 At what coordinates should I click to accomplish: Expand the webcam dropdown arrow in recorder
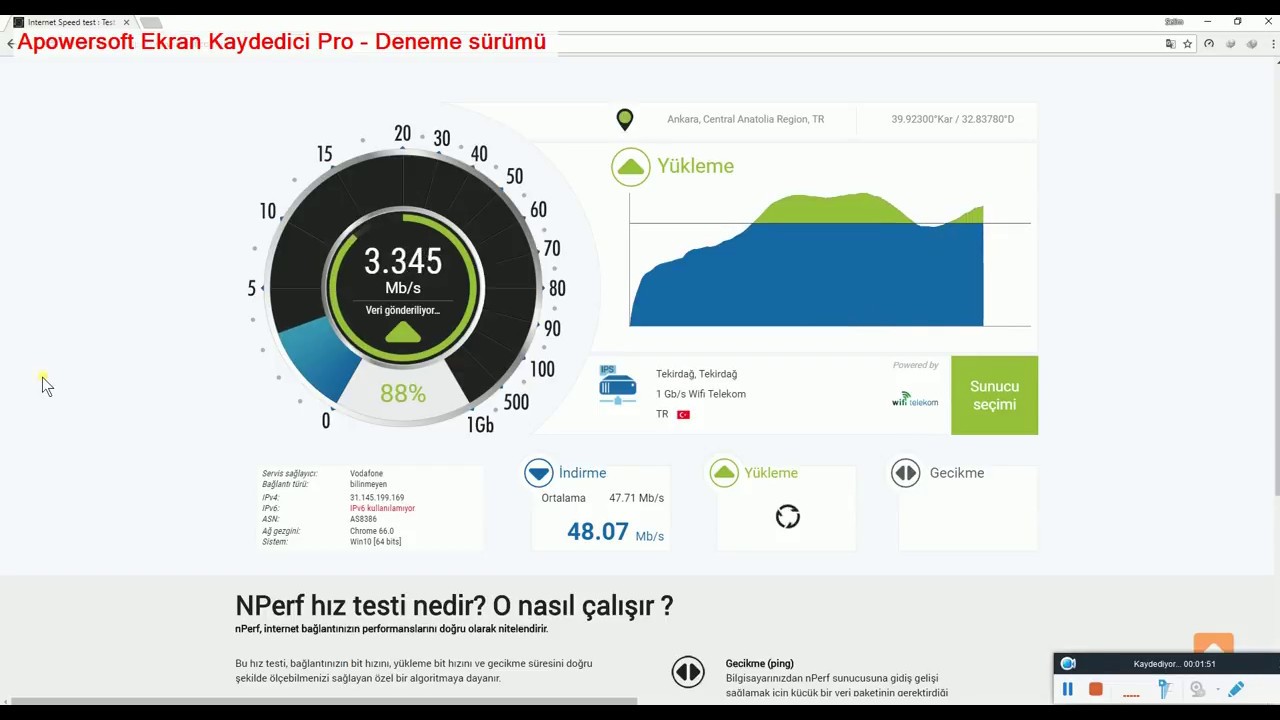1217,690
